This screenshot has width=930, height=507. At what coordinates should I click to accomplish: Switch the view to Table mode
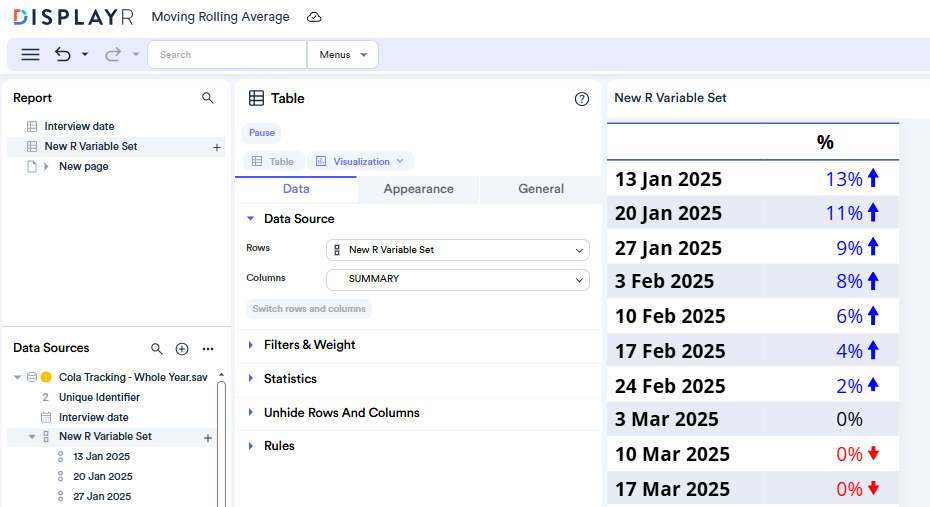pos(273,161)
